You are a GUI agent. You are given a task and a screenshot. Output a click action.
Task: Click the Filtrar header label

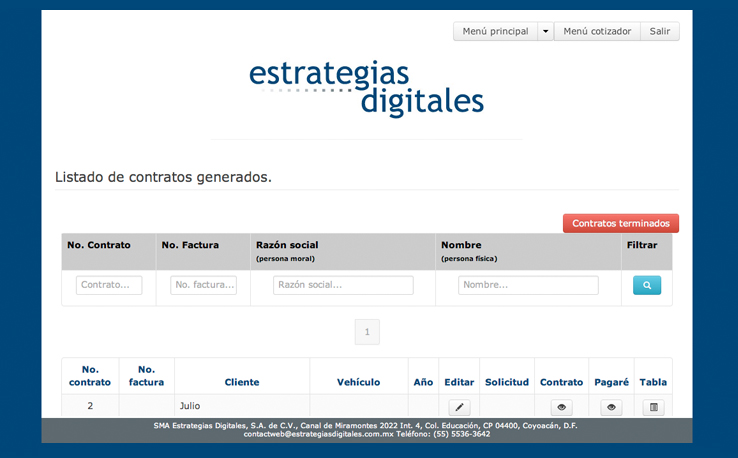coord(642,245)
